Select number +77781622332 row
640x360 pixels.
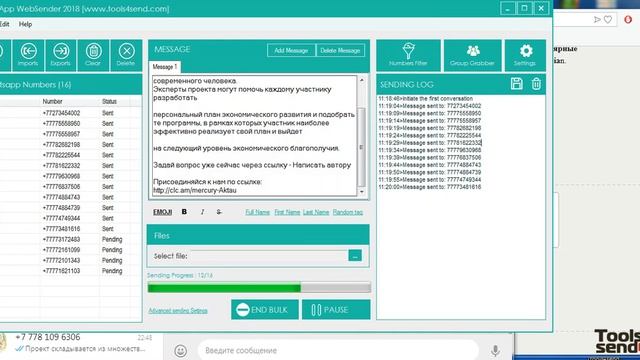coord(70,166)
